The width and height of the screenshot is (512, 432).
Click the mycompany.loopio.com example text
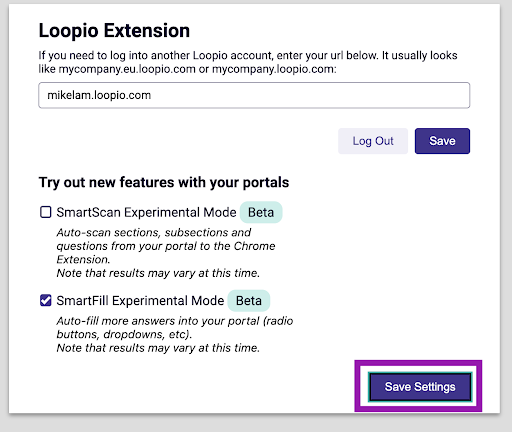[x=273, y=69]
